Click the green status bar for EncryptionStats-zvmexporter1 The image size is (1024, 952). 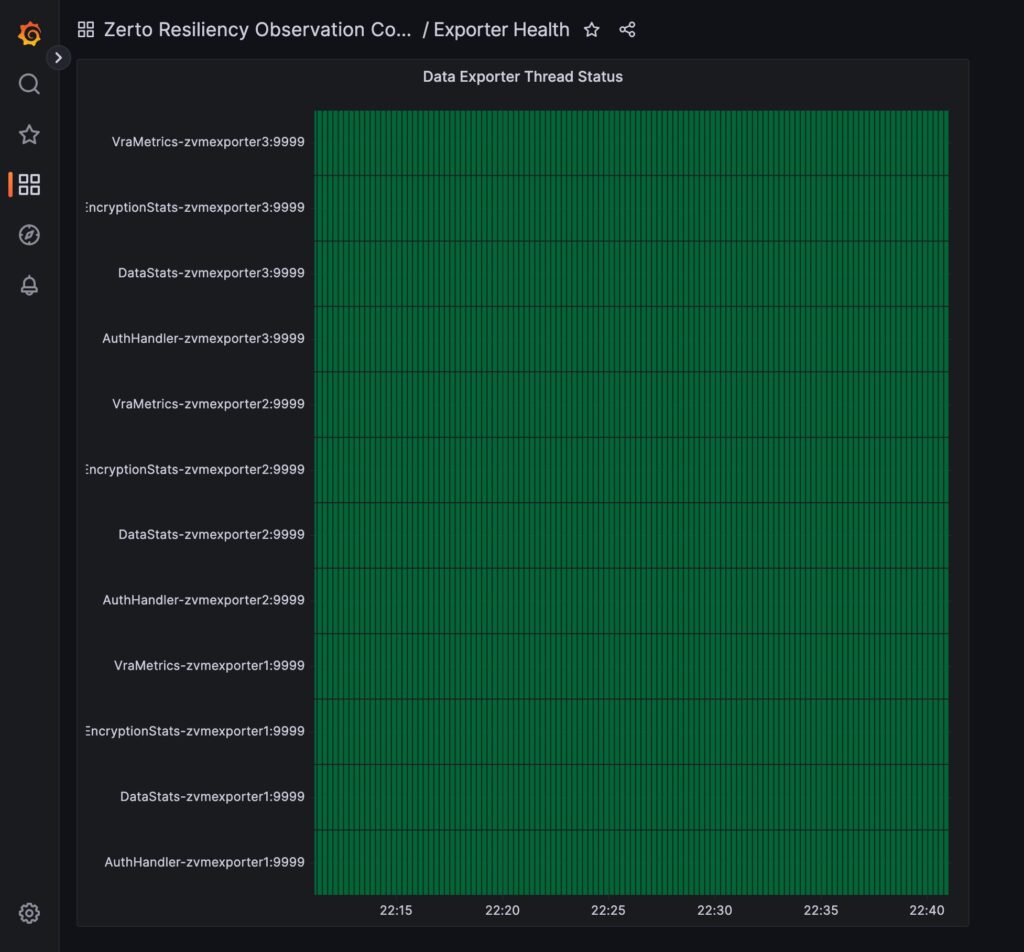click(x=632, y=732)
